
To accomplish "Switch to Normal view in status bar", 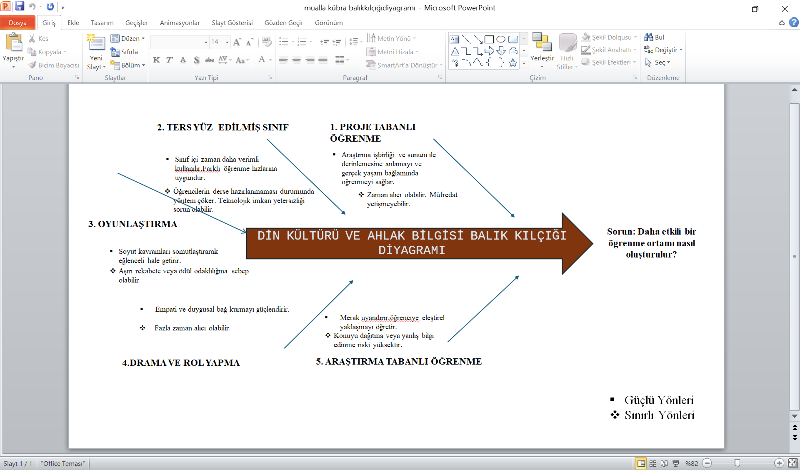I will 640,463.
